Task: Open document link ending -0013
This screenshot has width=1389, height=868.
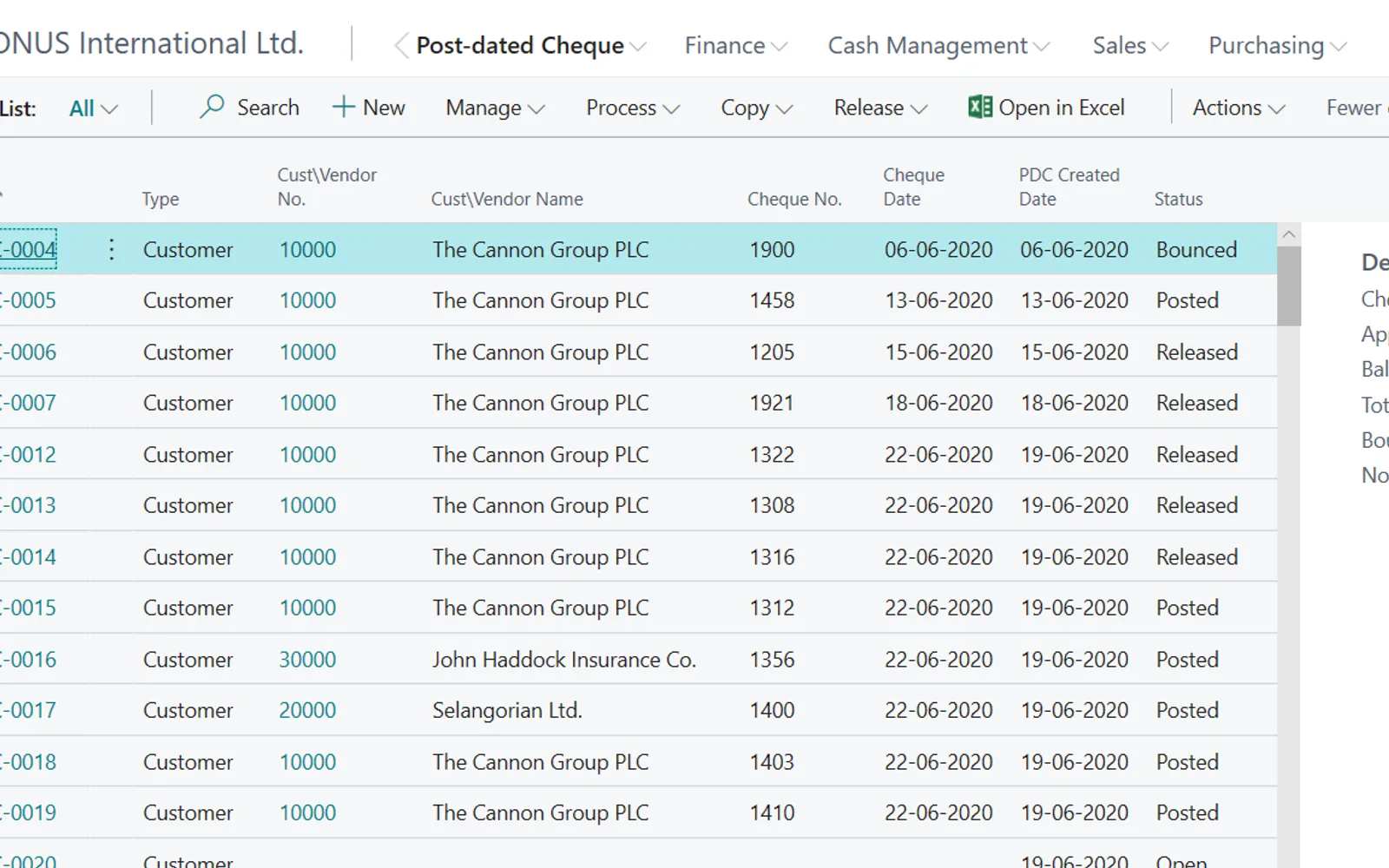Action: [28, 505]
